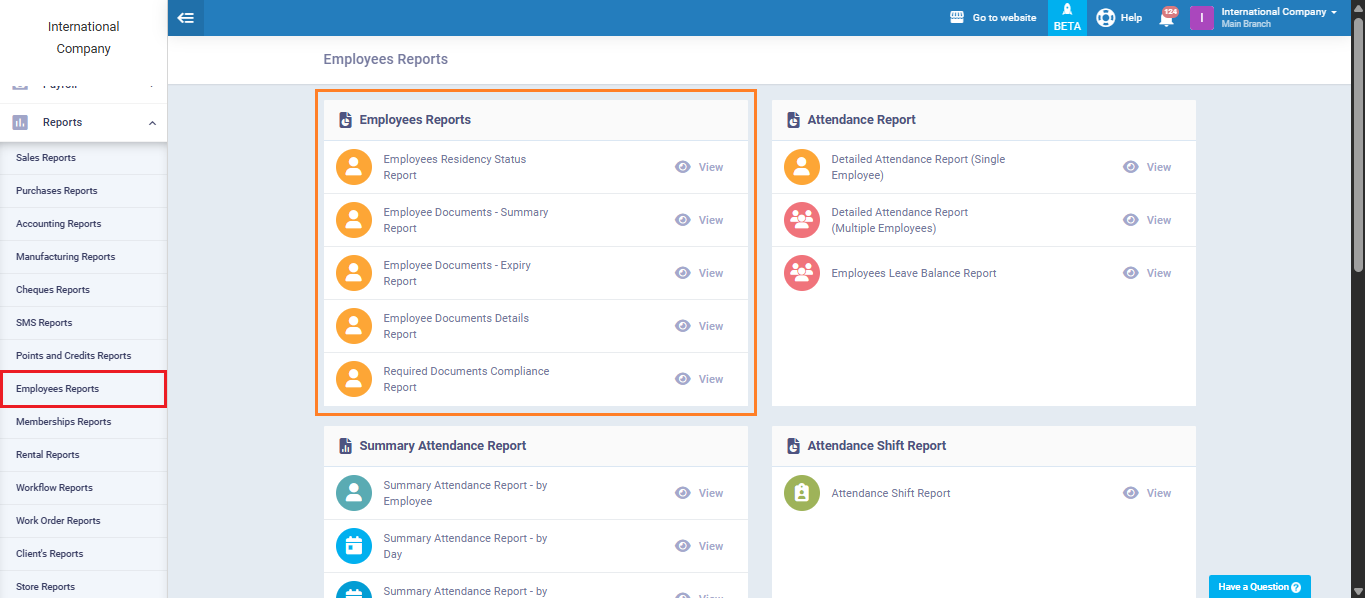Click the Have a Question button
Image resolution: width=1365 pixels, height=598 pixels.
[1259, 587]
